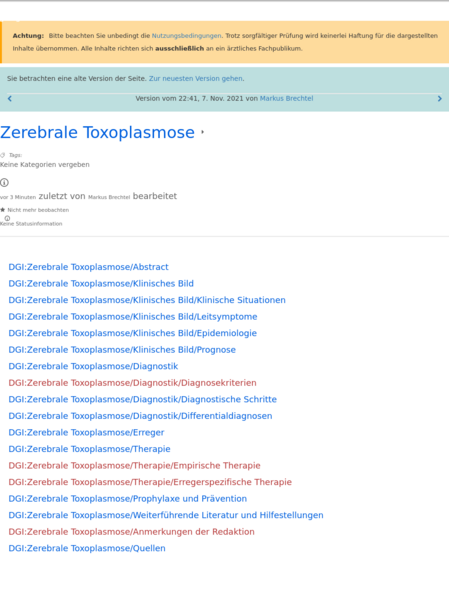Open the Erregerspezifische Therapie link
This screenshot has height=599, width=449.
coord(150,482)
